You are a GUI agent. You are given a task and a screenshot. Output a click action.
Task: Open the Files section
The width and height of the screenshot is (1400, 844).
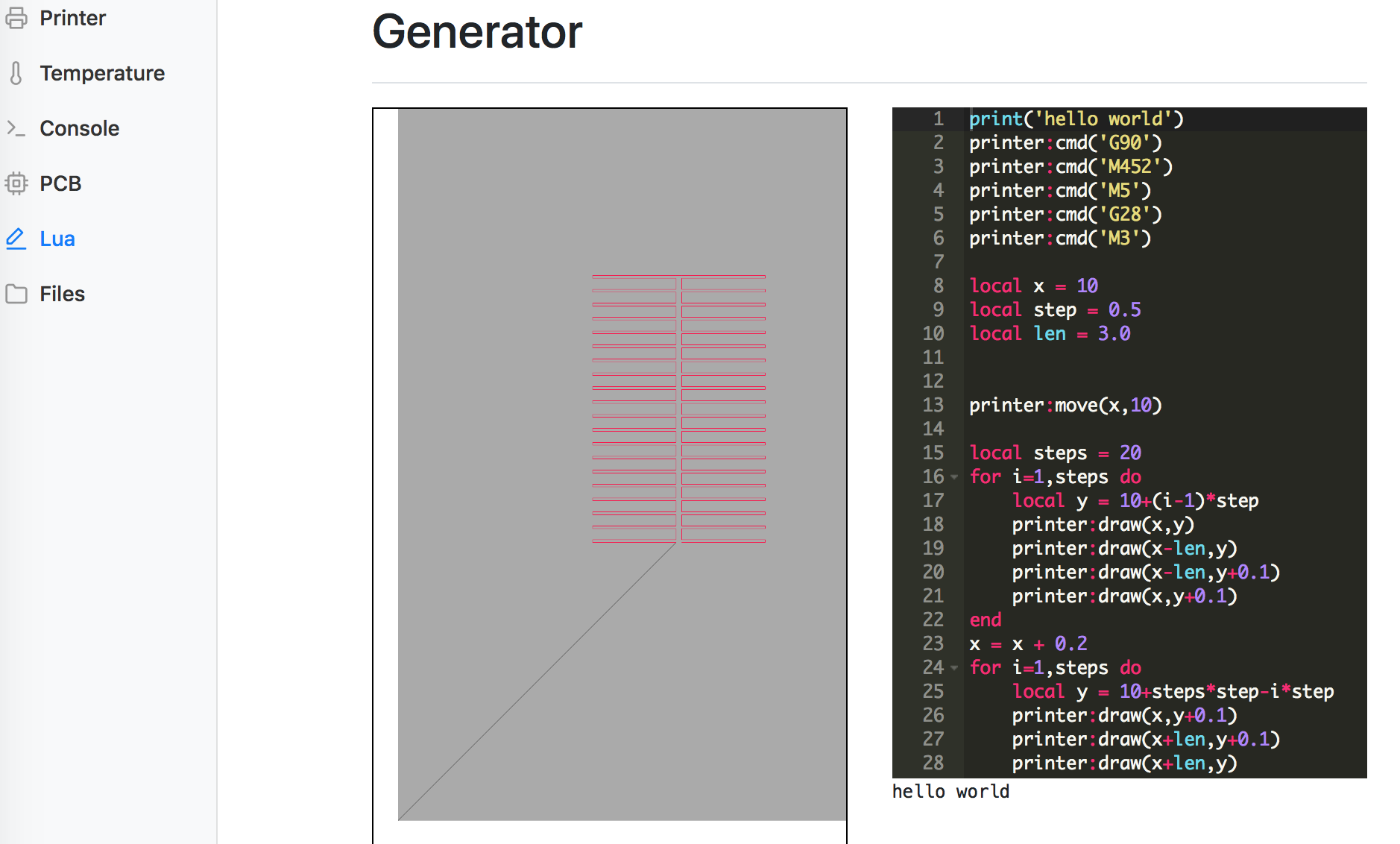tap(62, 294)
